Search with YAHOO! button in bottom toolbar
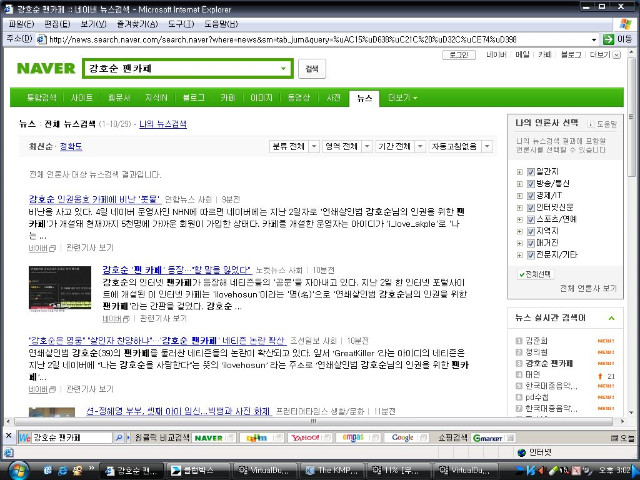The image size is (640, 480). coord(305,438)
